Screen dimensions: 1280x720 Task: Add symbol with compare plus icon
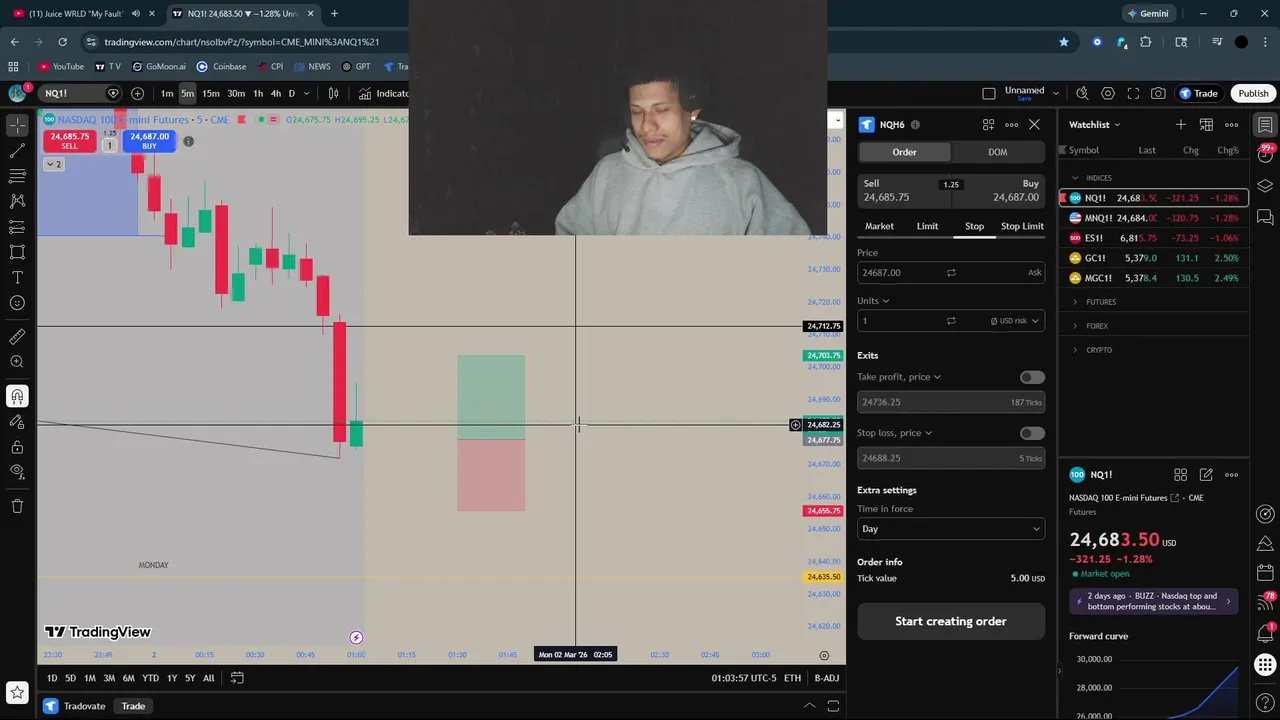(137, 93)
